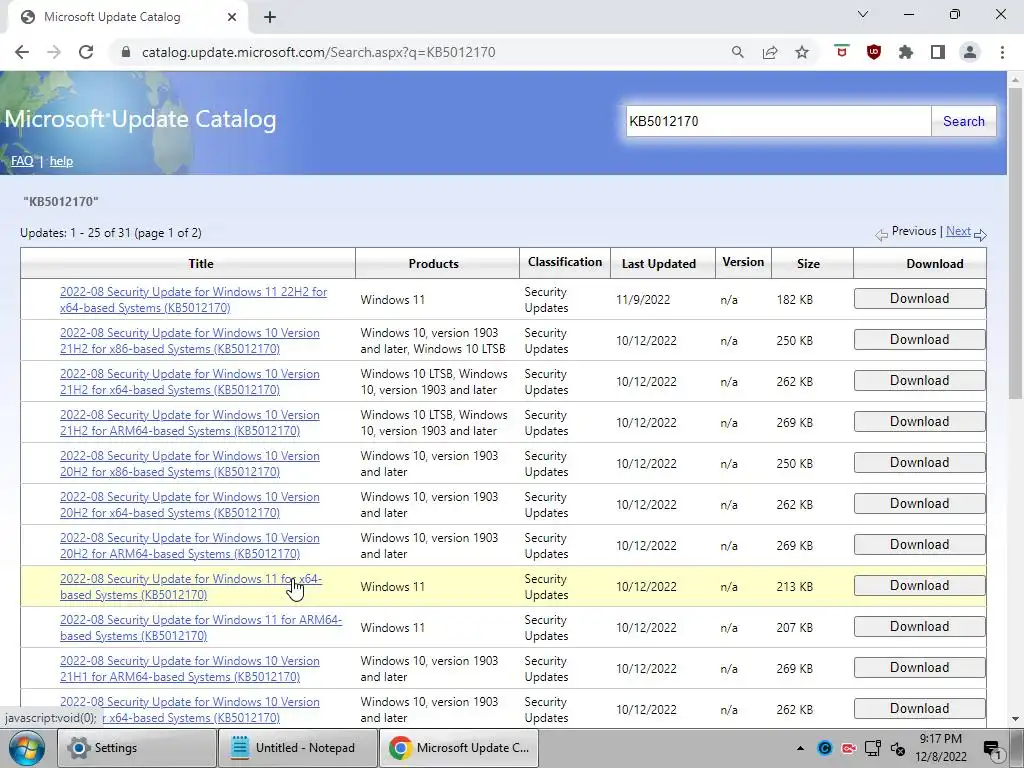Download the 213 KB Windows 11 x64 update
This screenshot has height=768, width=1024.
pyautogui.click(x=919, y=586)
